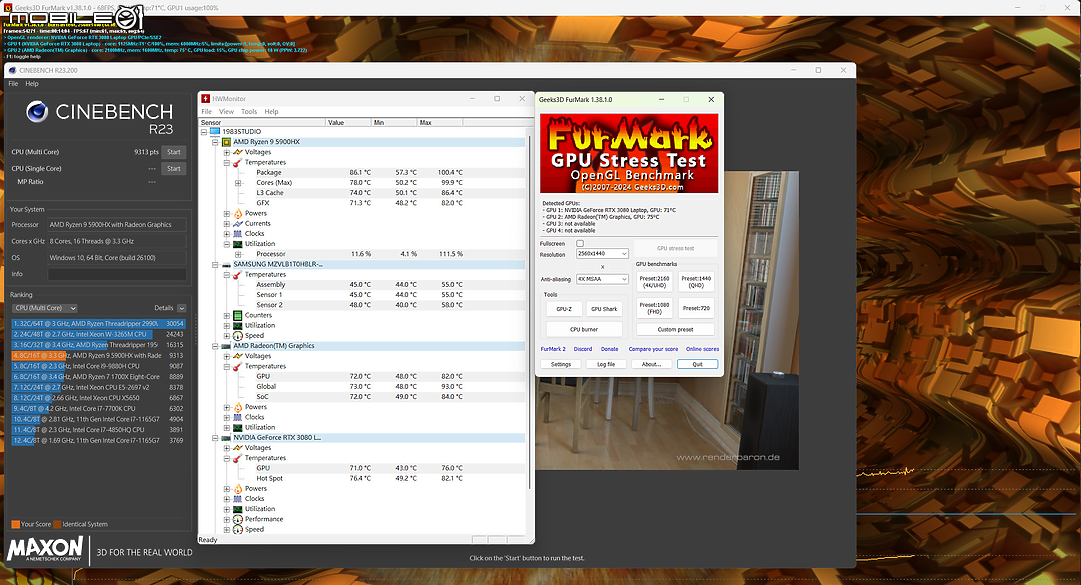Click the drive icon beside SAMSUNG MZVLB1T0HBLR
Image resolution: width=1081 pixels, height=585 pixels.
[x=226, y=265]
